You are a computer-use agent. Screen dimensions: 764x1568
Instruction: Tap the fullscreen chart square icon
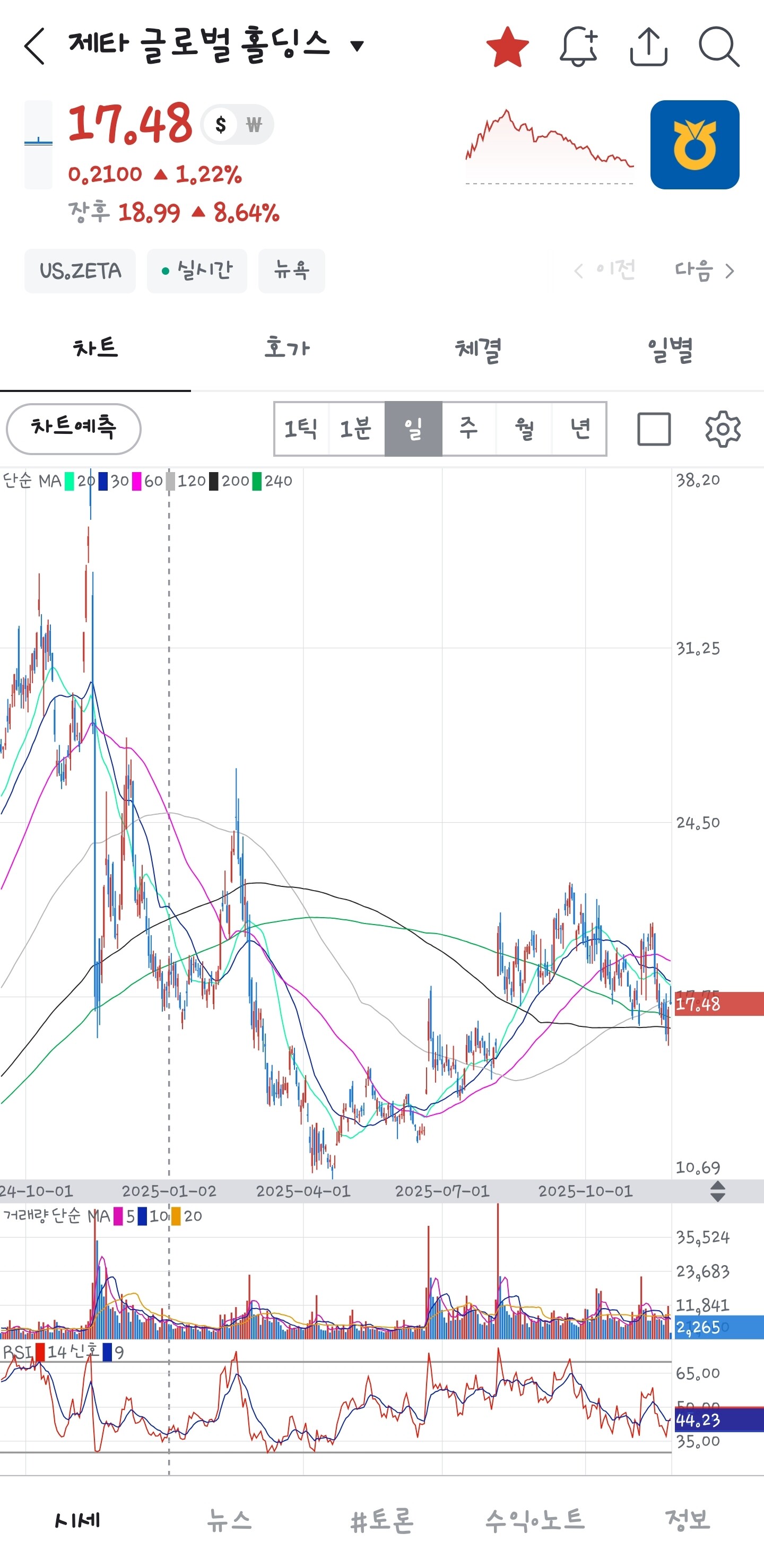point(654,429)
